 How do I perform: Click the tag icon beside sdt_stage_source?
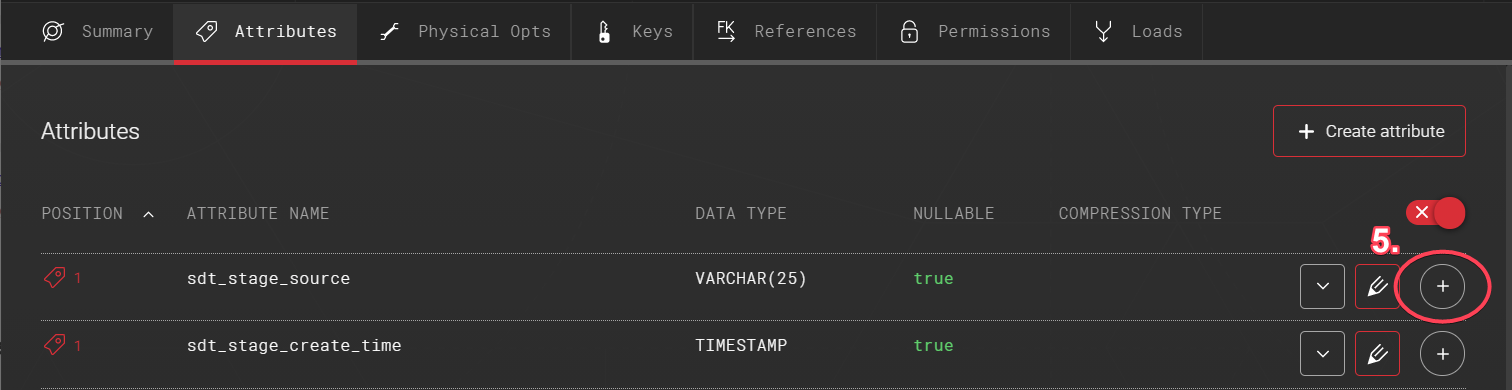54,279
